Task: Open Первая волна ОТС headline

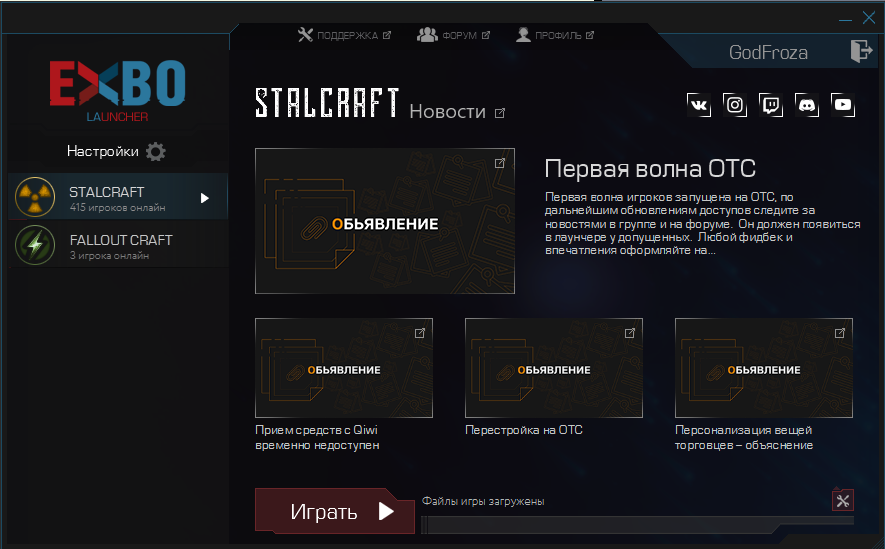Action: pyautogui.click(x=650, y=169)
